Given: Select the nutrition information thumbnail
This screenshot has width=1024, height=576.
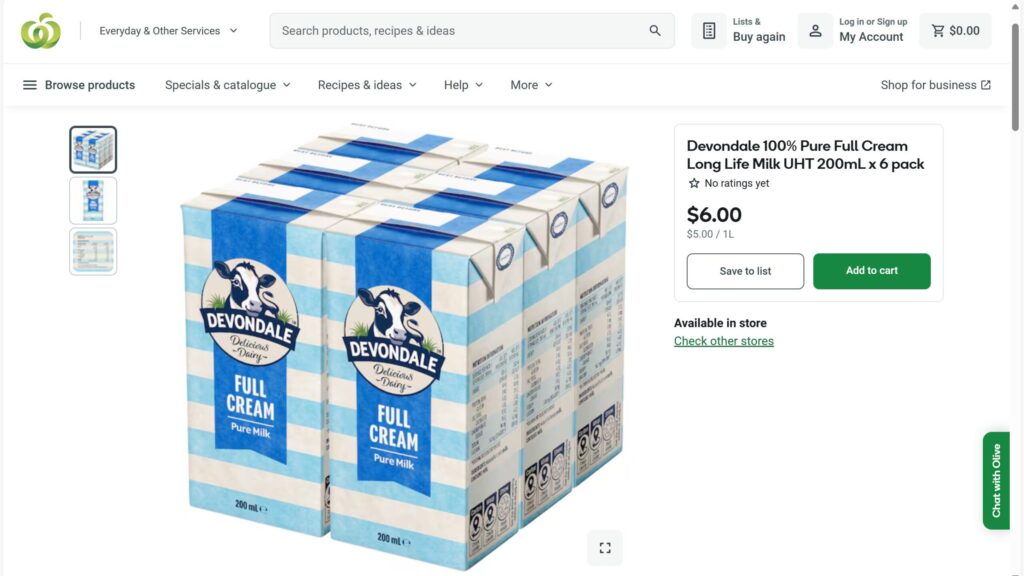Looking at the screenshot, I should click(x=93, y=252).
